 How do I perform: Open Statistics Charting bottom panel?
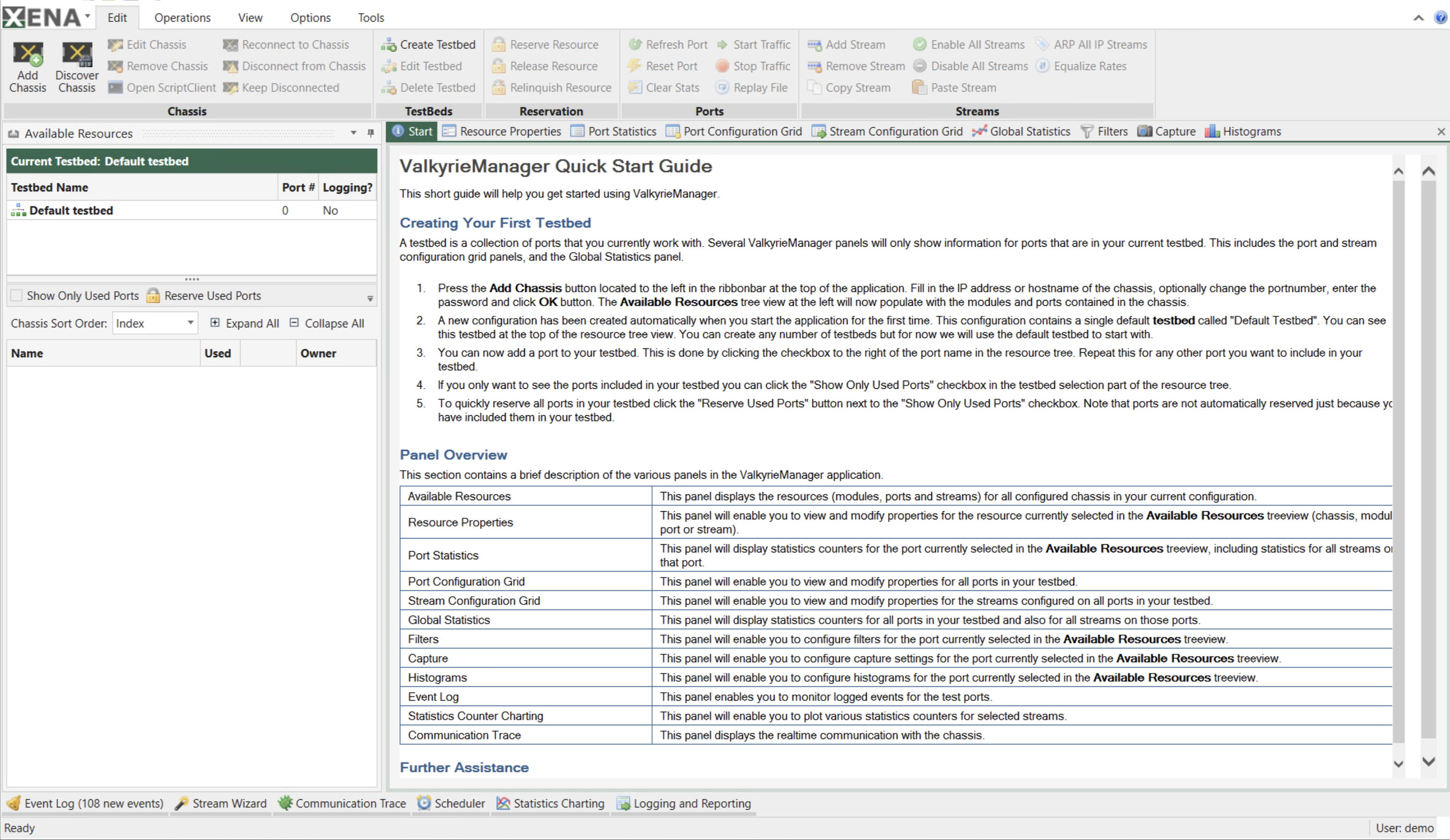point(550,803)
